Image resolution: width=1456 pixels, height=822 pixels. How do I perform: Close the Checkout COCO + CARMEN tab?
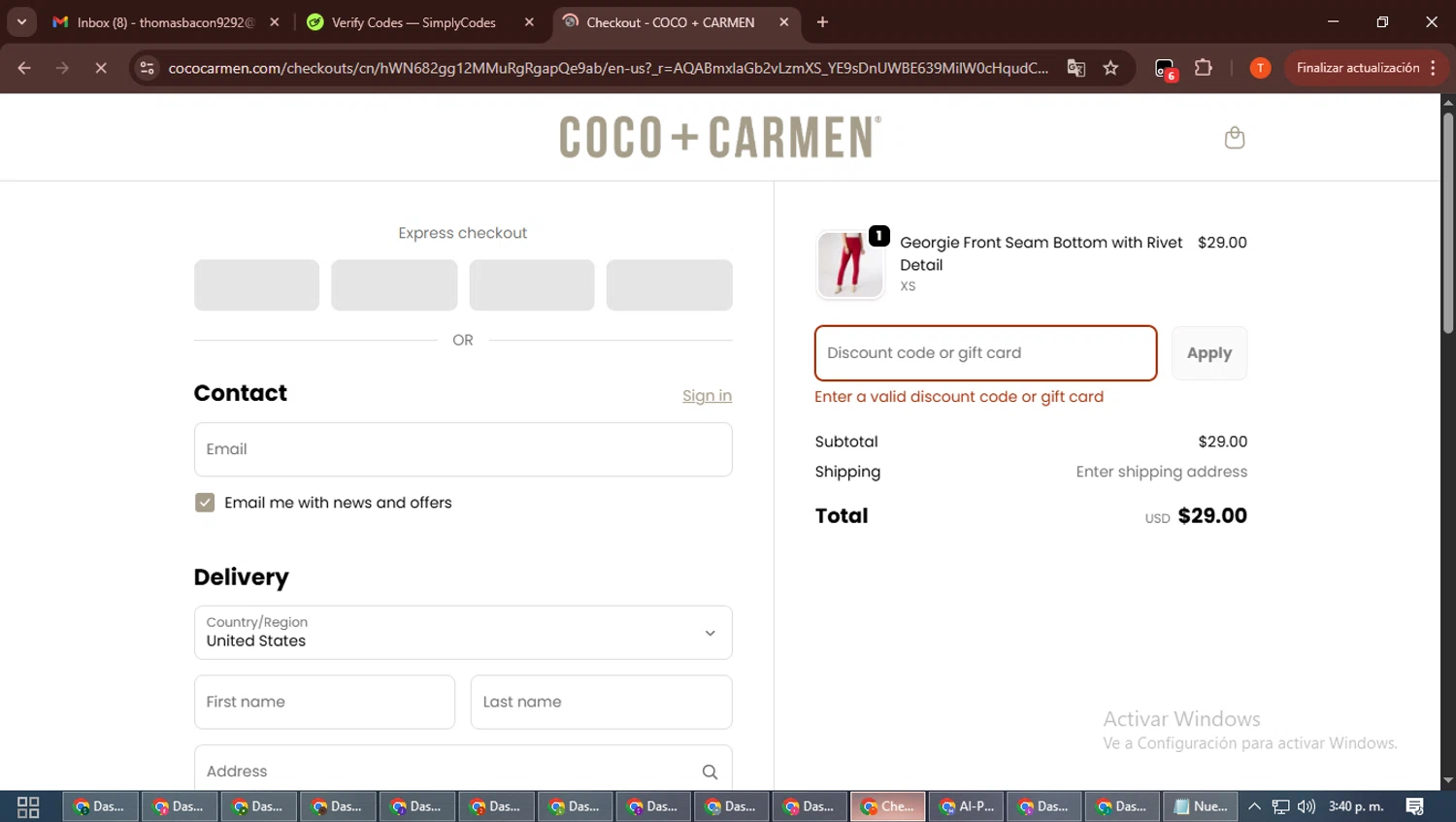click(784, 22)
